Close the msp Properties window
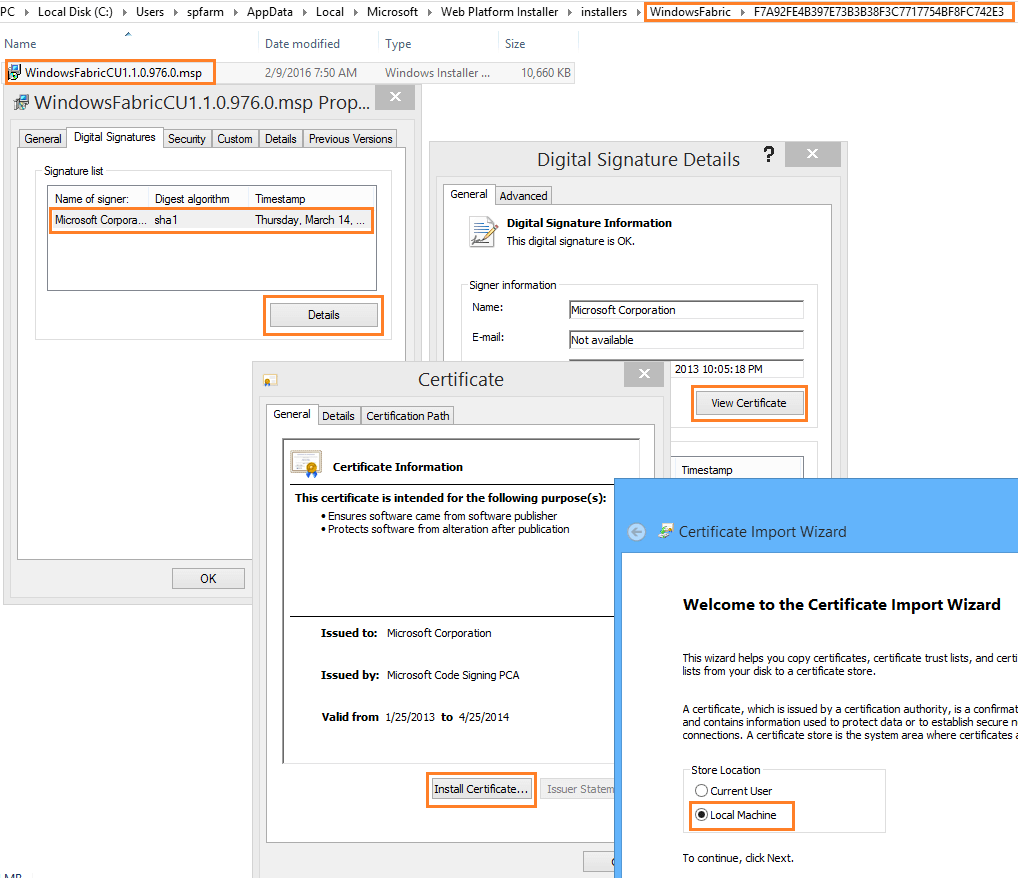This screenshot has width=1018, height=878. click(395, 97)
